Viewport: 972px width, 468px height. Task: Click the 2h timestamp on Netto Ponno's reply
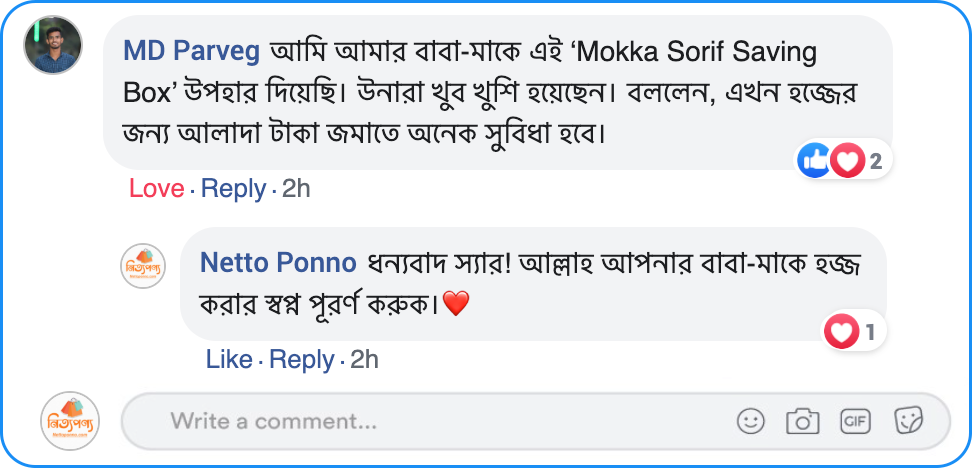(x=364, y=359)
